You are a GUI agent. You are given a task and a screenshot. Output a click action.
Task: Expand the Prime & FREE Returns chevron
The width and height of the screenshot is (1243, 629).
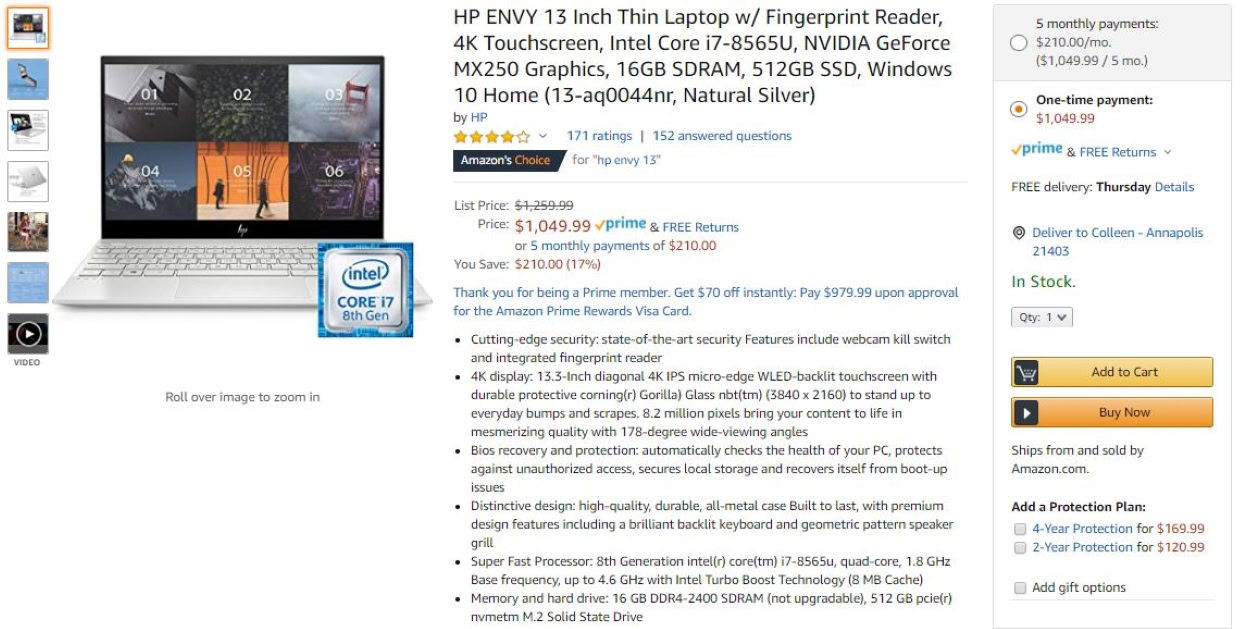click(x=1167, y=153)
